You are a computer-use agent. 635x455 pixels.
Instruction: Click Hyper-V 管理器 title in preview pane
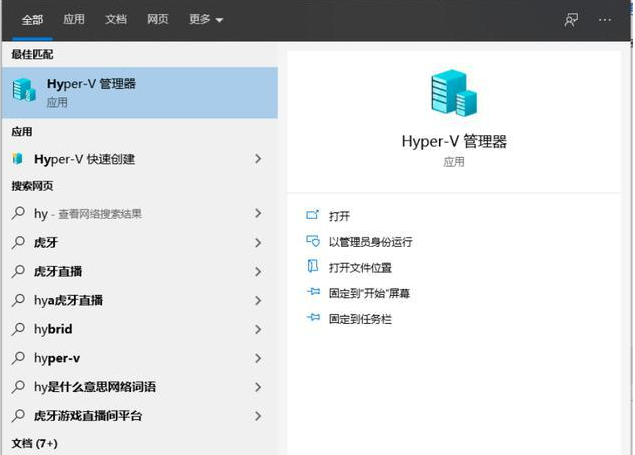(x=454, y=141)
